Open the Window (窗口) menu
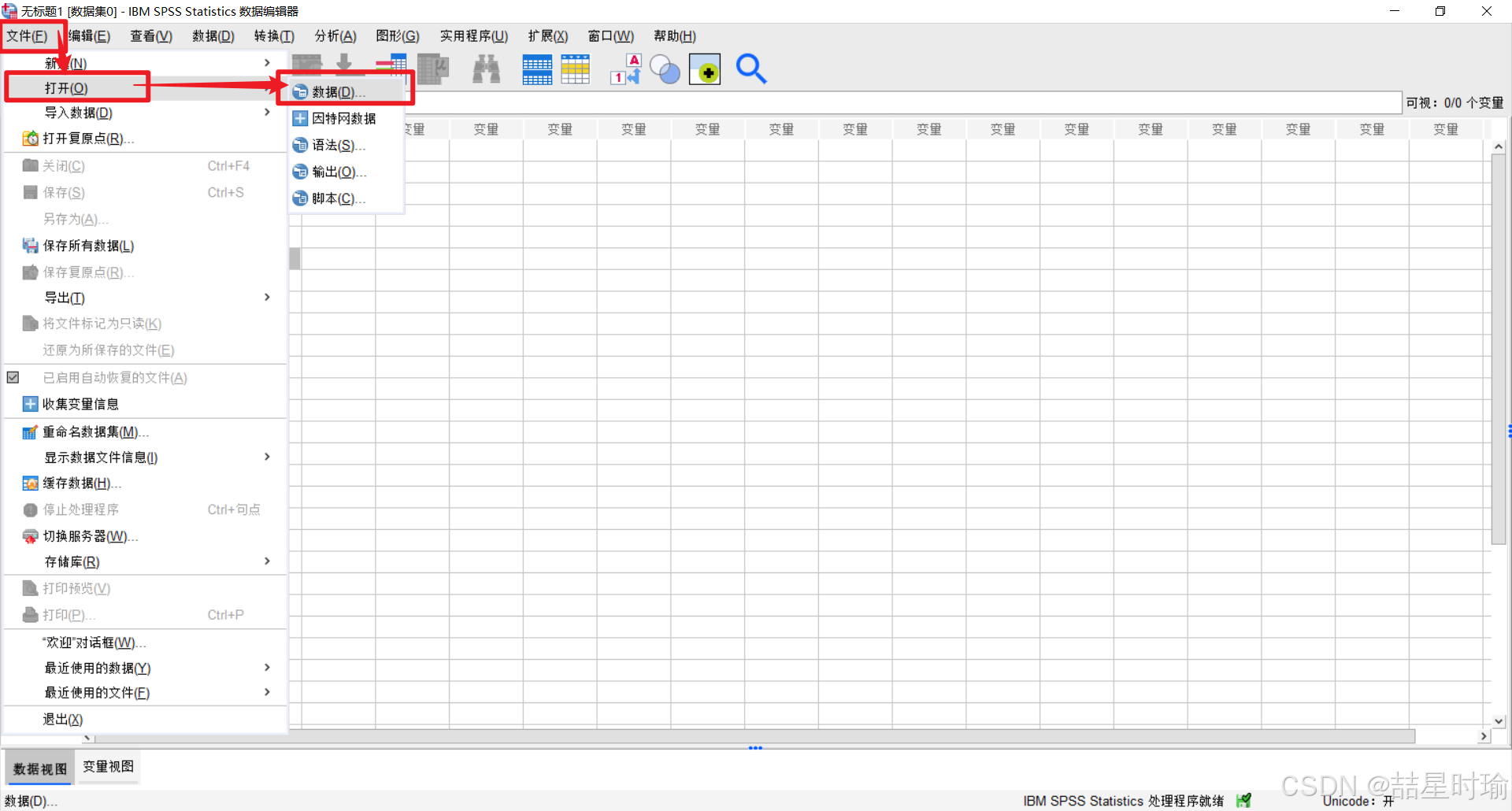1512x811 pixels. pos(611,36)
